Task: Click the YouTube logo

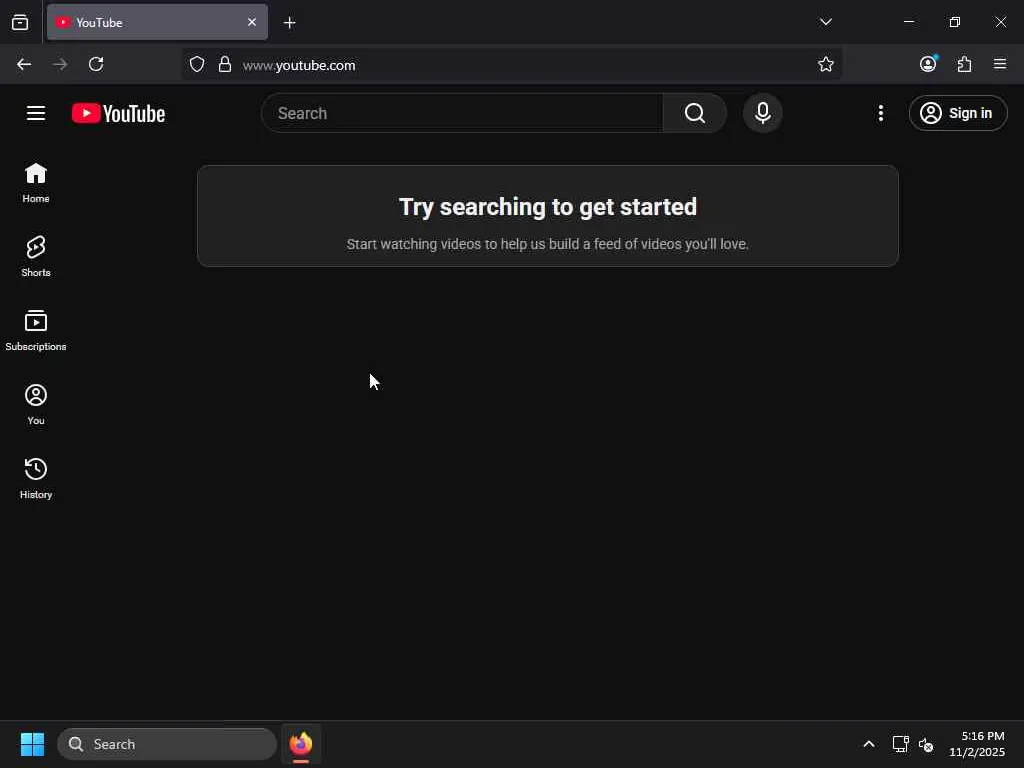Action: click(x=118, y=114)
